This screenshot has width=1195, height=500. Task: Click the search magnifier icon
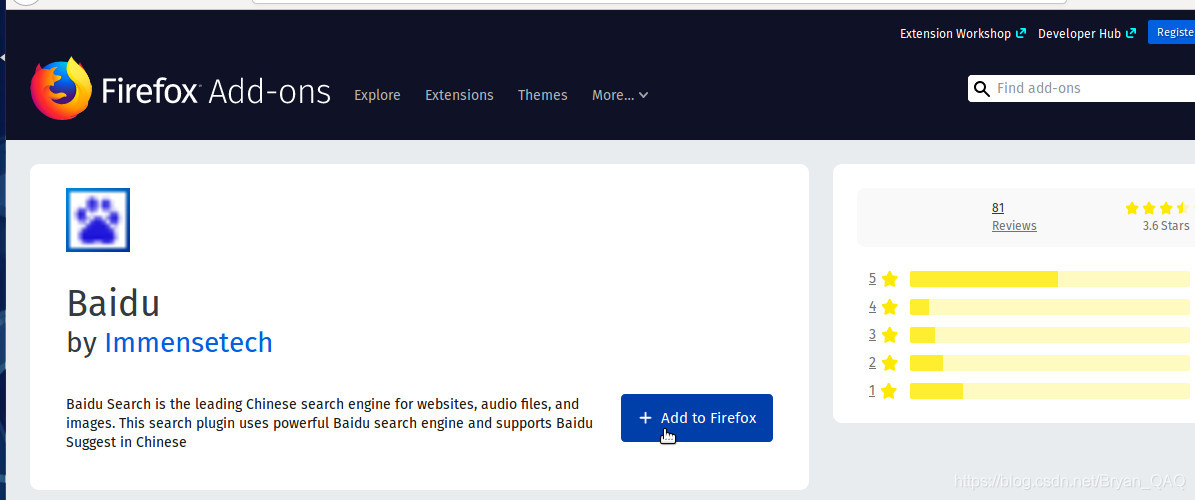coord(982,88)
